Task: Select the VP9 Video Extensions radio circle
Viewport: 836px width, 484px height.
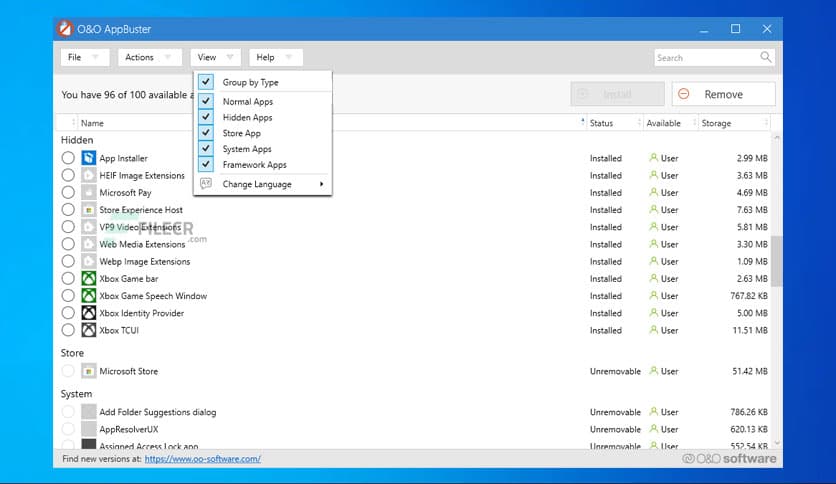Action: click(x=68, y=227)
